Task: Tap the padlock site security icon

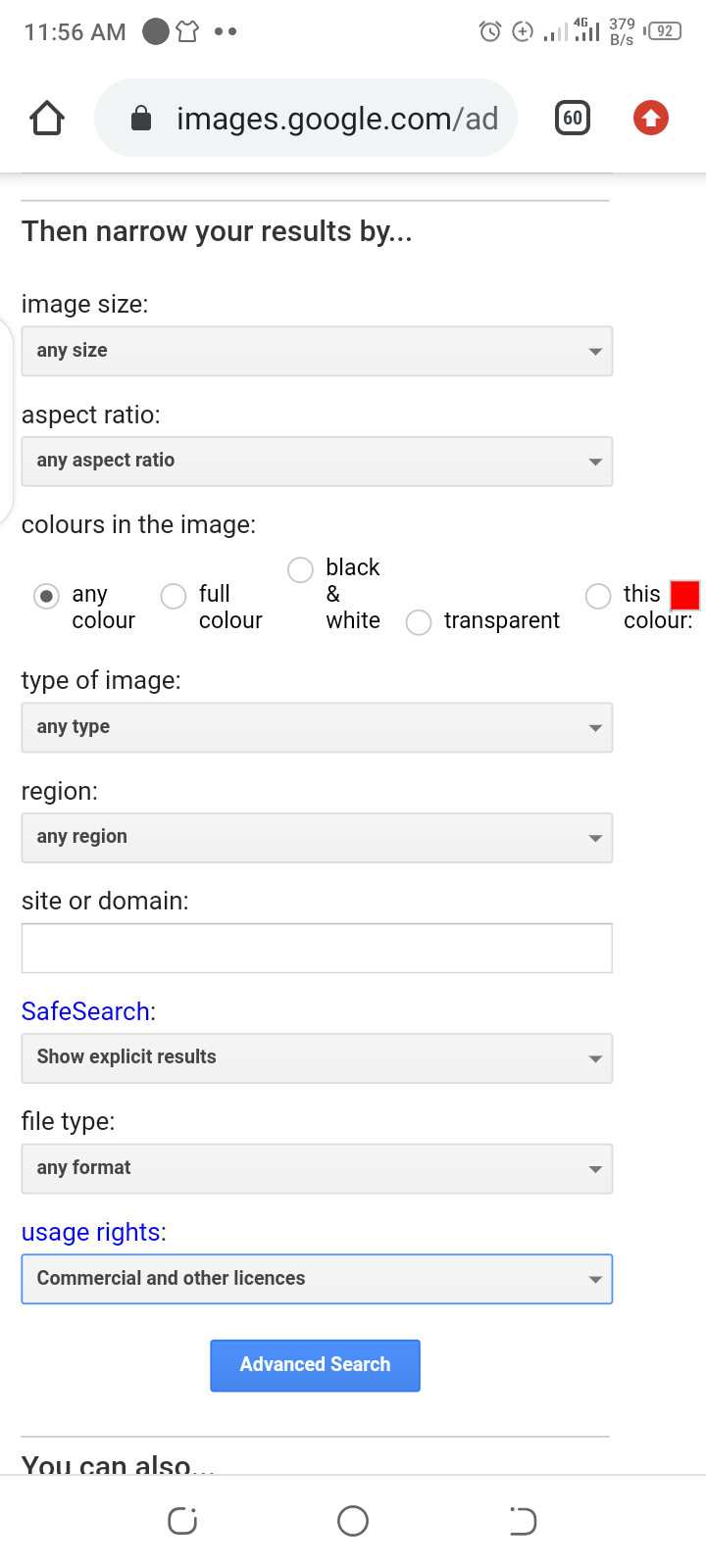Action: (x=141, y=119)
